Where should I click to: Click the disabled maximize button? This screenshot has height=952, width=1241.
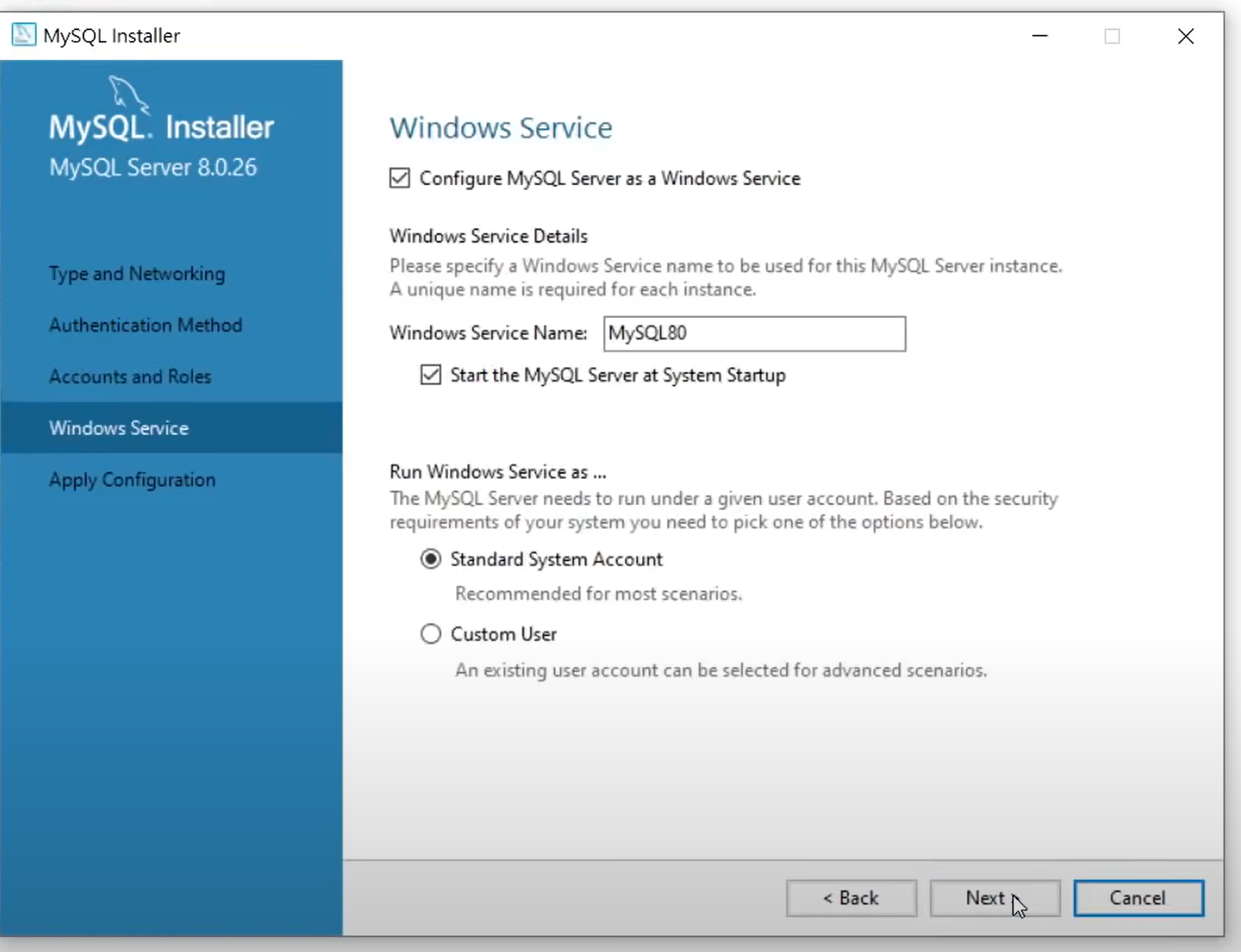(x=1113, y=36)
